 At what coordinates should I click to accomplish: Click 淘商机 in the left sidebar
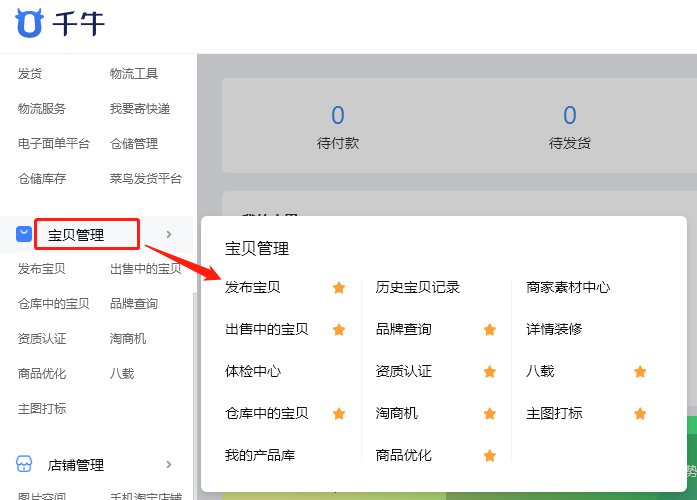pyautogui.click(x=128, y=339)
